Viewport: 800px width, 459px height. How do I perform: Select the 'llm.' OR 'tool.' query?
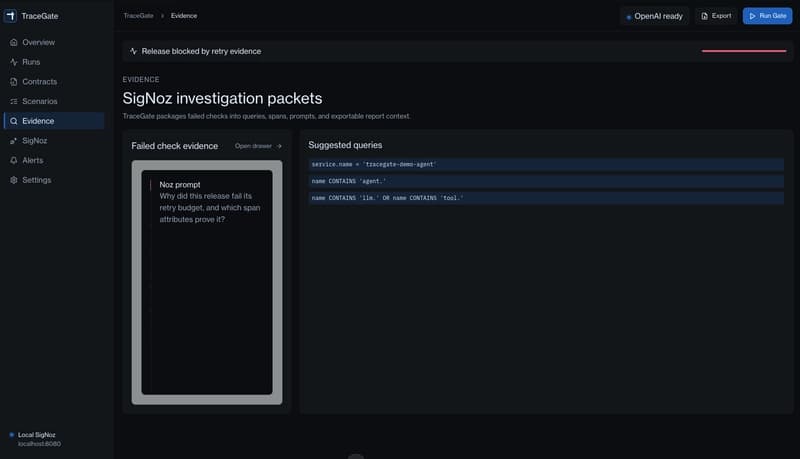pyautogui.click(x=546, y=198)
